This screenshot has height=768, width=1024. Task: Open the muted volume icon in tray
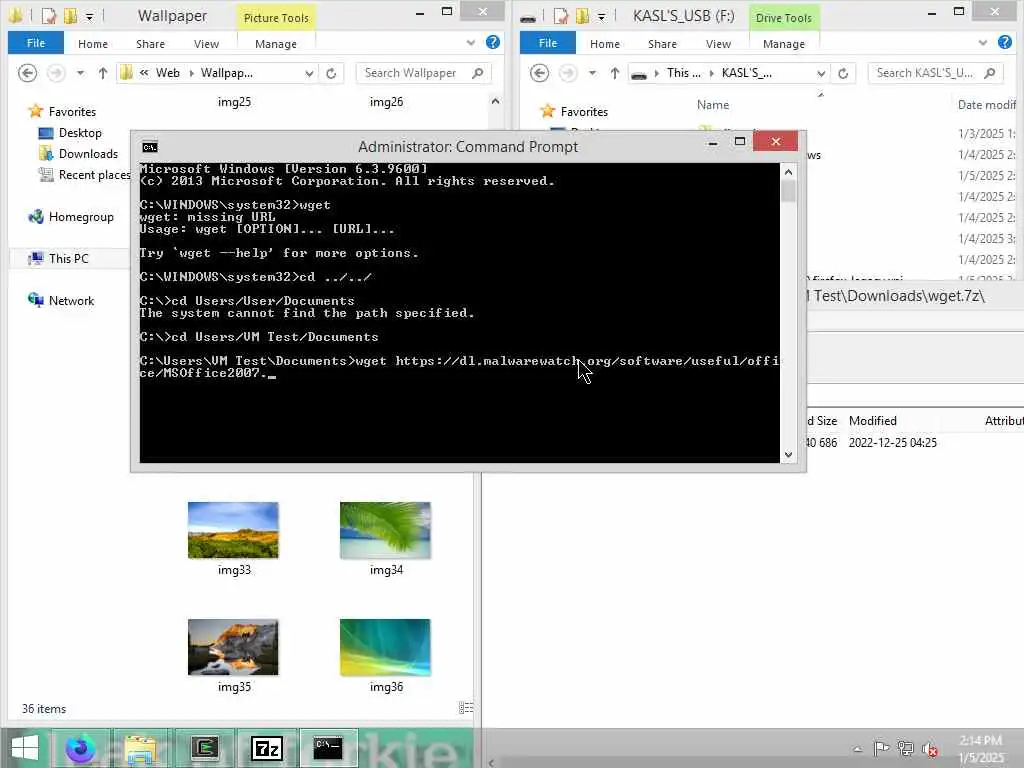coord(929,749)
